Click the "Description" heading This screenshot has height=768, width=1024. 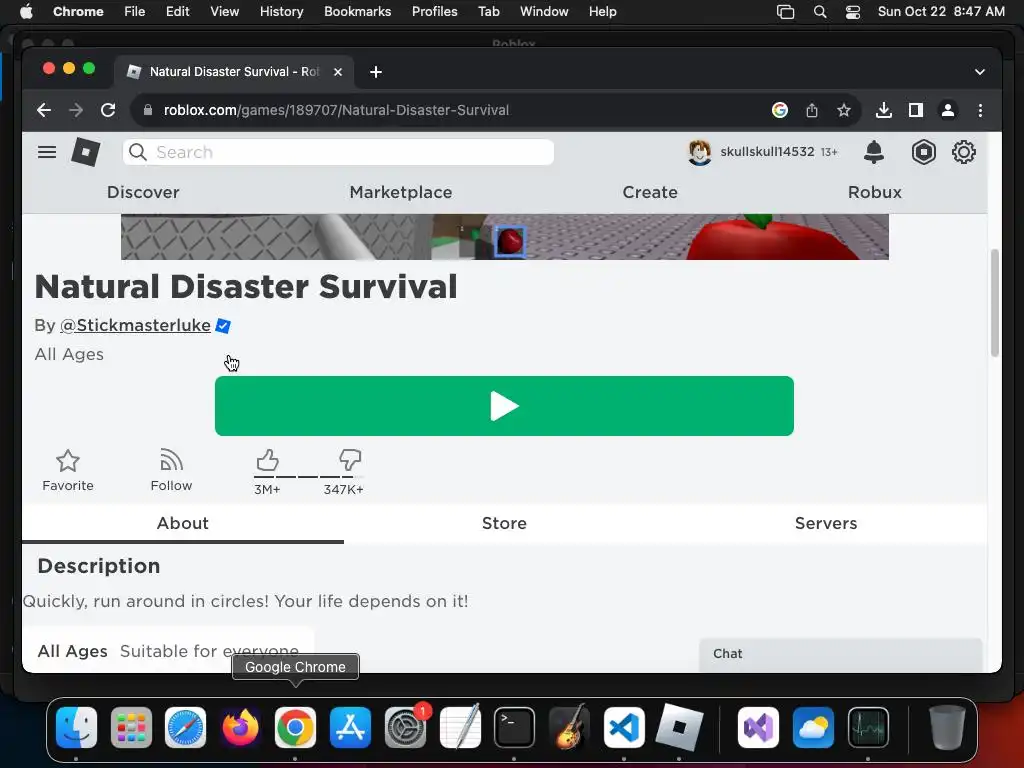[99, 566]
